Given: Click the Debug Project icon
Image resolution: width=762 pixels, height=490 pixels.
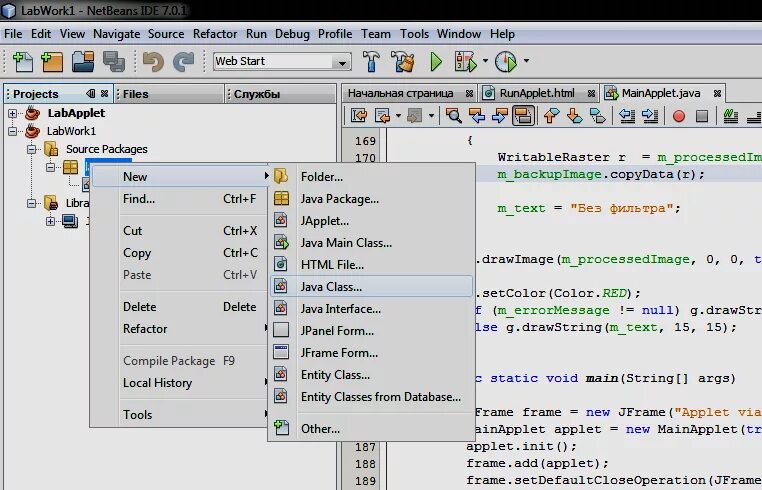Looking at the screenshot, I should 466,62.
